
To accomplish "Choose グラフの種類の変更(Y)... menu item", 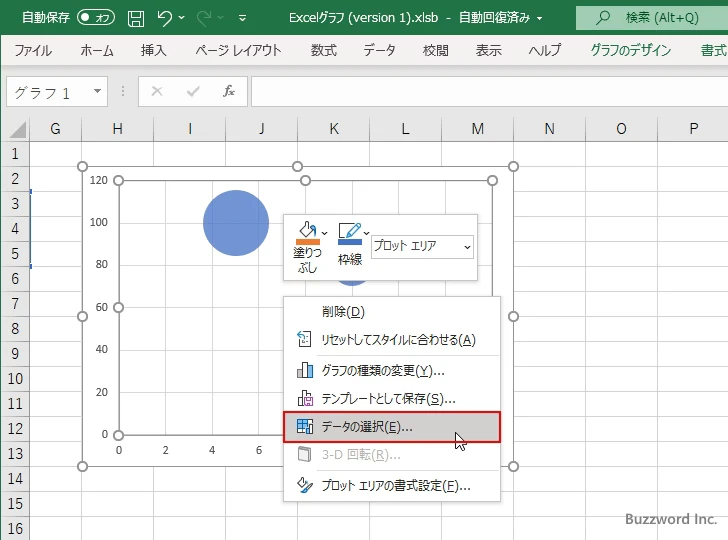I will (392, 371).
